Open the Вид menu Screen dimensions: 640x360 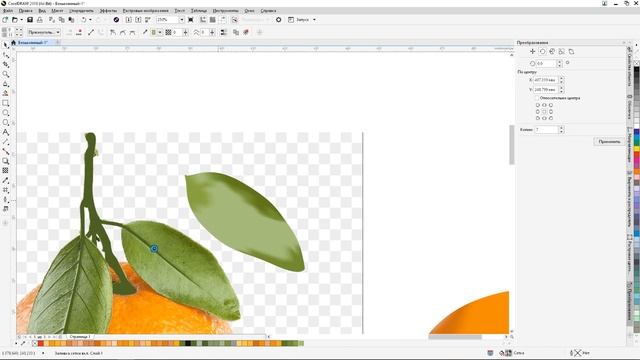click(x=42, y=11)
